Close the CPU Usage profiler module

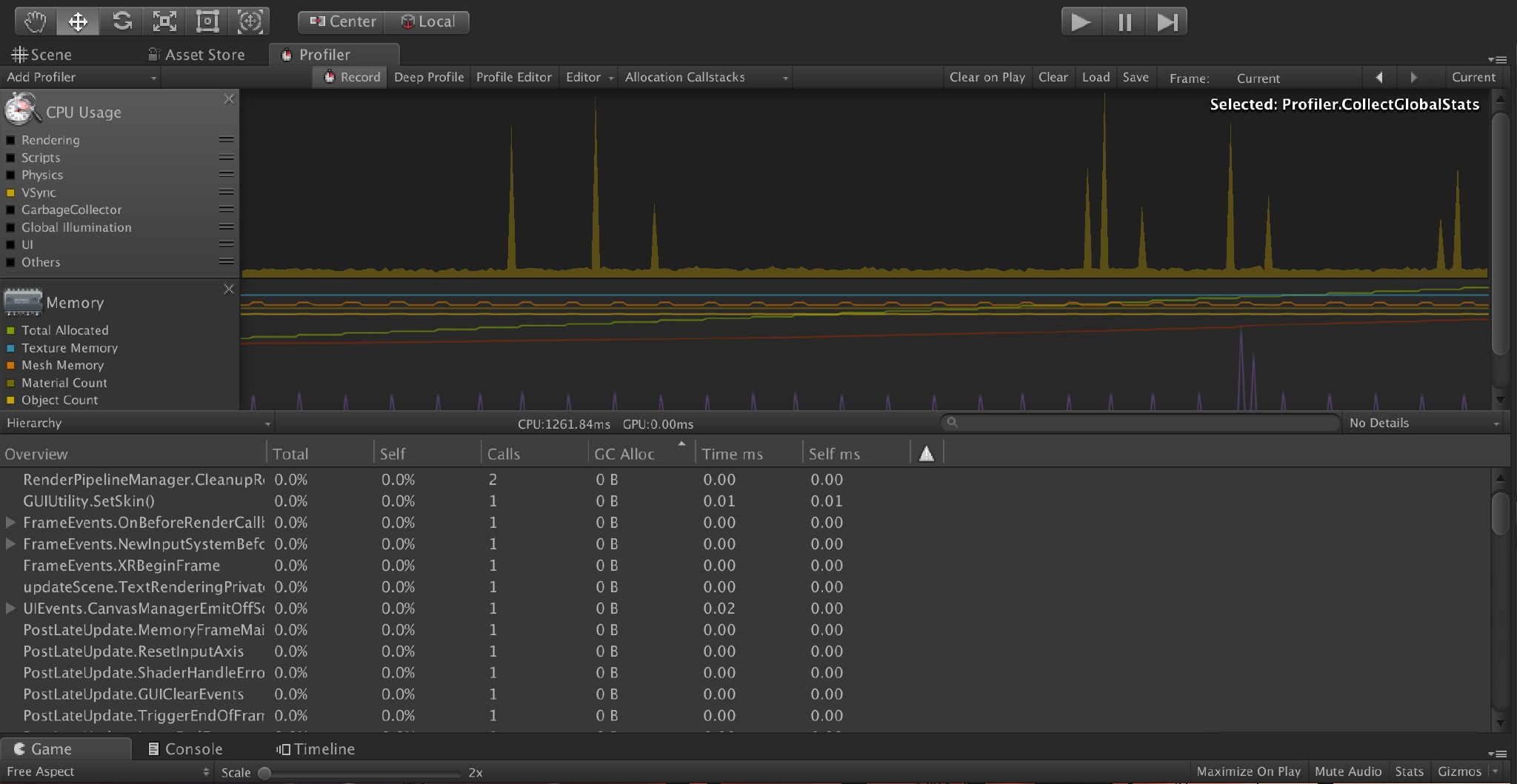(x=229, y=99)
